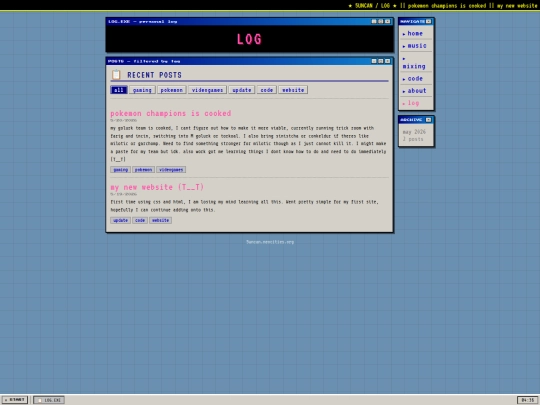Close the Archive panel window

(428, 120)
